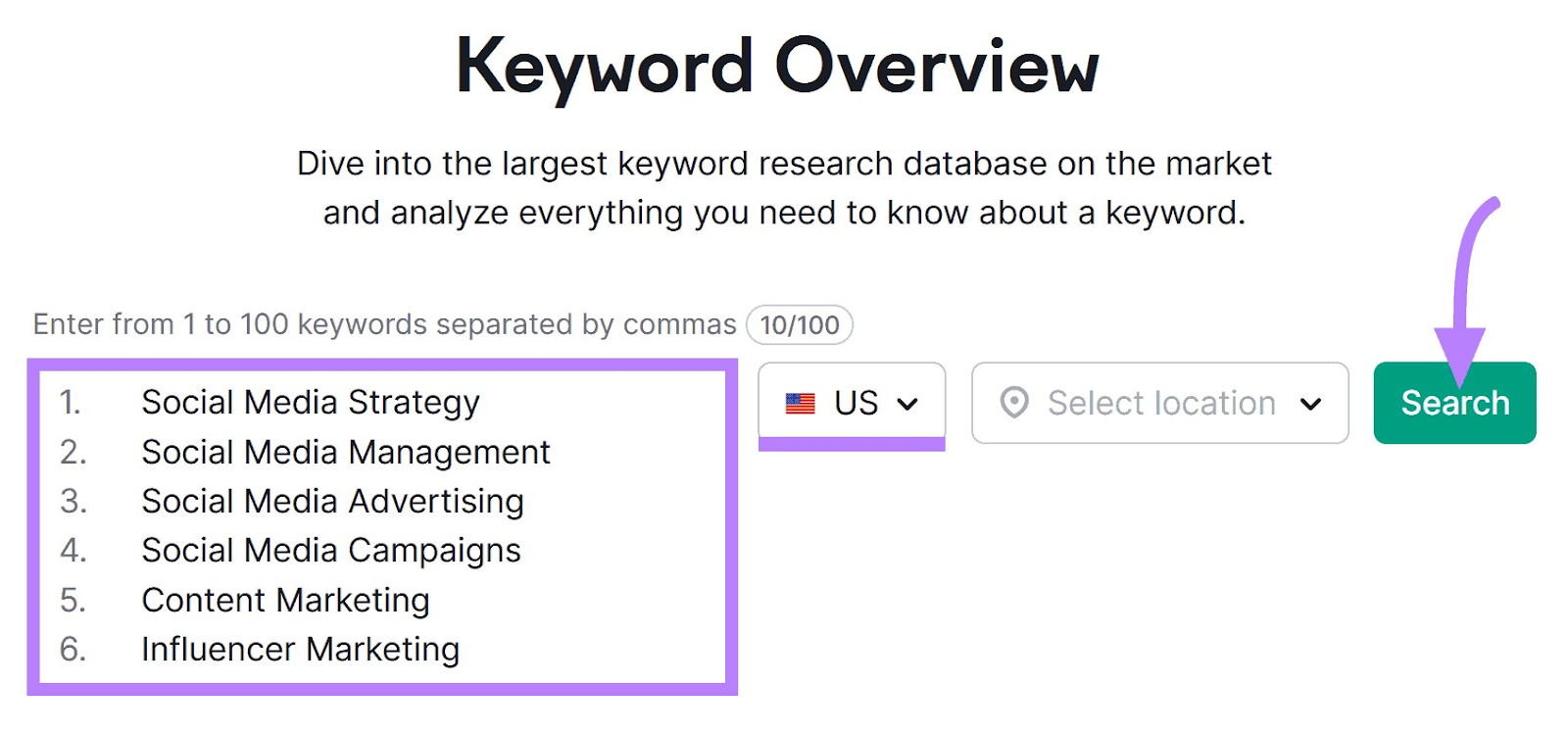Image resolution: width=1568 pixels, height=731 pixels.
Task: Click the US flag icon
Action: 801,404
